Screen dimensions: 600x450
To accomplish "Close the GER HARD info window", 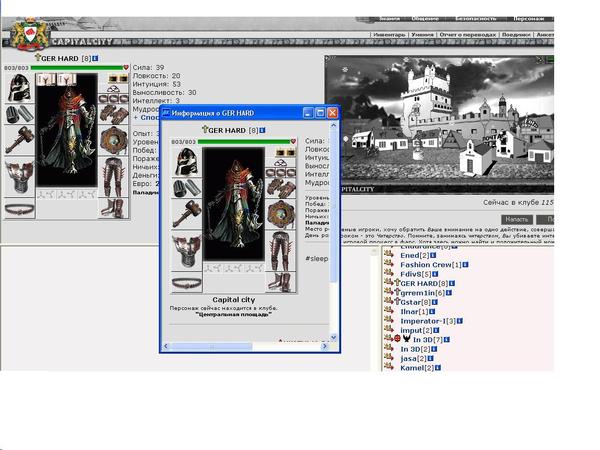I will point(332,113).
